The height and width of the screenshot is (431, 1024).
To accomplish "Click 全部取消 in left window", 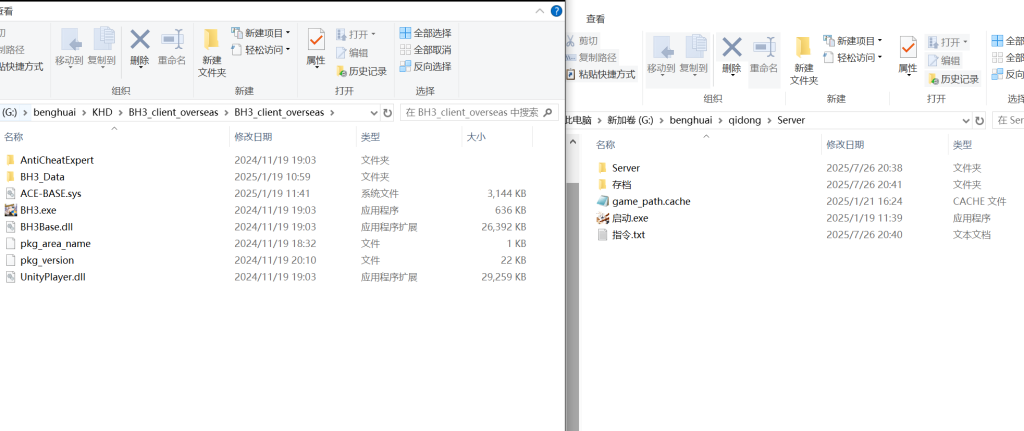I will (425, 50).
